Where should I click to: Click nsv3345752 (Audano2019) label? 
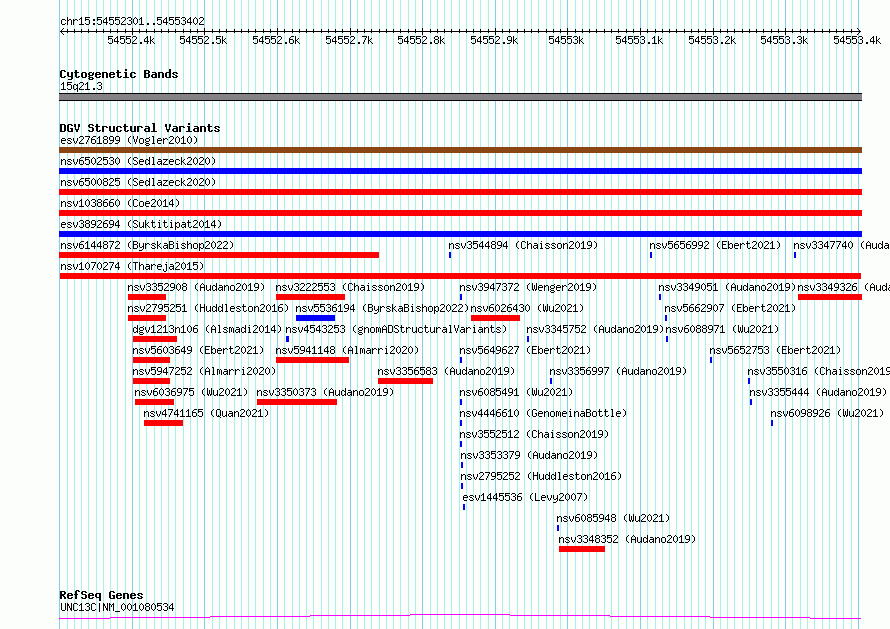tap(595, 329)
